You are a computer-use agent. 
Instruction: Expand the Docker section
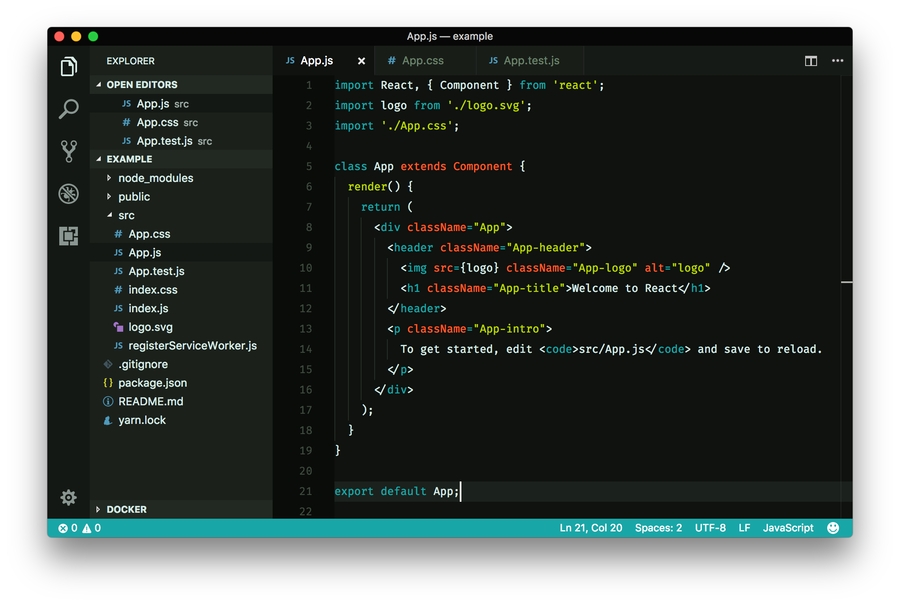(126, 509)
